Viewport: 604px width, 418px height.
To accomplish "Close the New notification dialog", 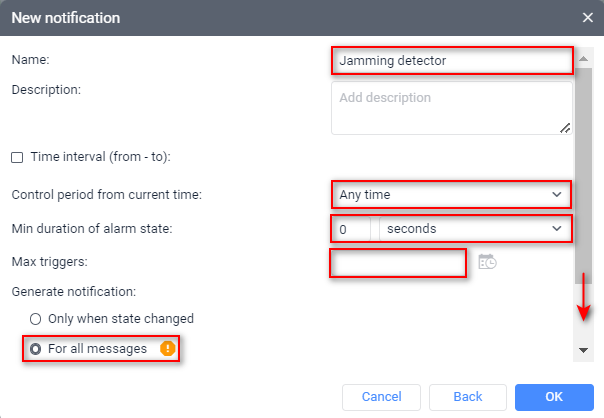I will pos(588,17).
